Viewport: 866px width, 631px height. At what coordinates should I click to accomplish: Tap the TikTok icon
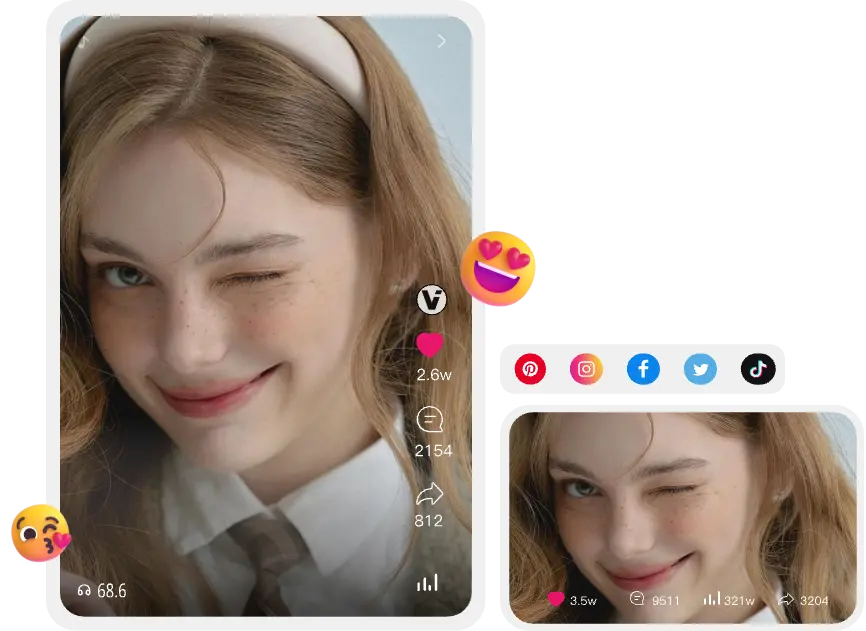pos(757,370)
